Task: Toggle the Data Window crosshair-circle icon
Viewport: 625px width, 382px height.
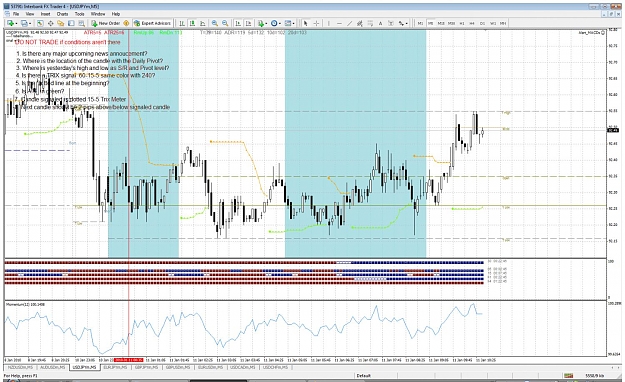Action: 50,23
